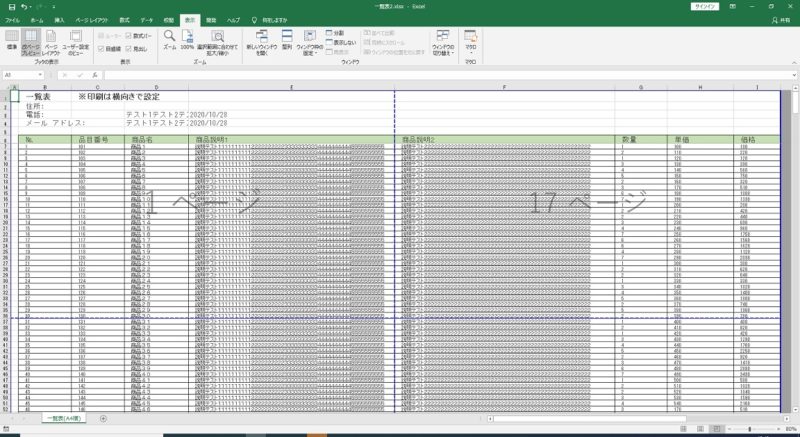
Task: Switch to Normal view in status bar
Action: pyautogui.click(x=683, y=429)
